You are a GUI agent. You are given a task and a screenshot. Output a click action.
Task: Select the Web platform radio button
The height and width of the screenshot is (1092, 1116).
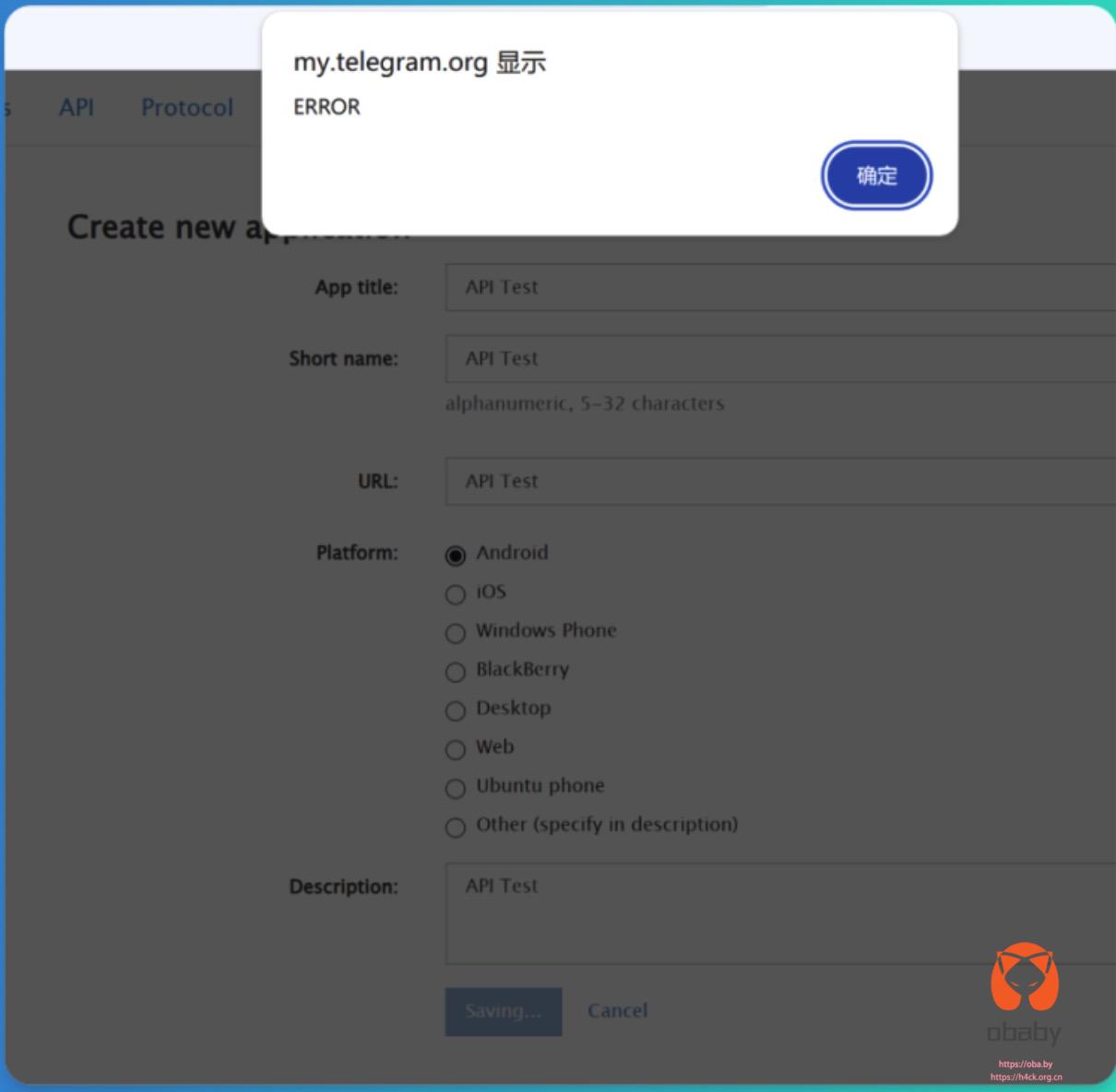coord(456,749)
